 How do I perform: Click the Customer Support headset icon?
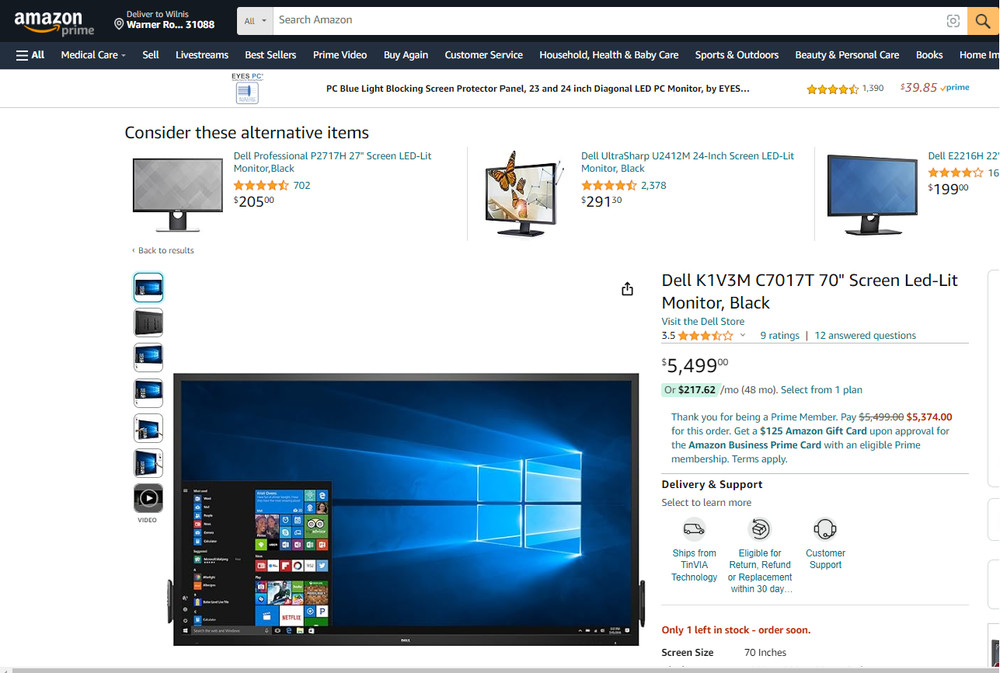click(825, 529)
